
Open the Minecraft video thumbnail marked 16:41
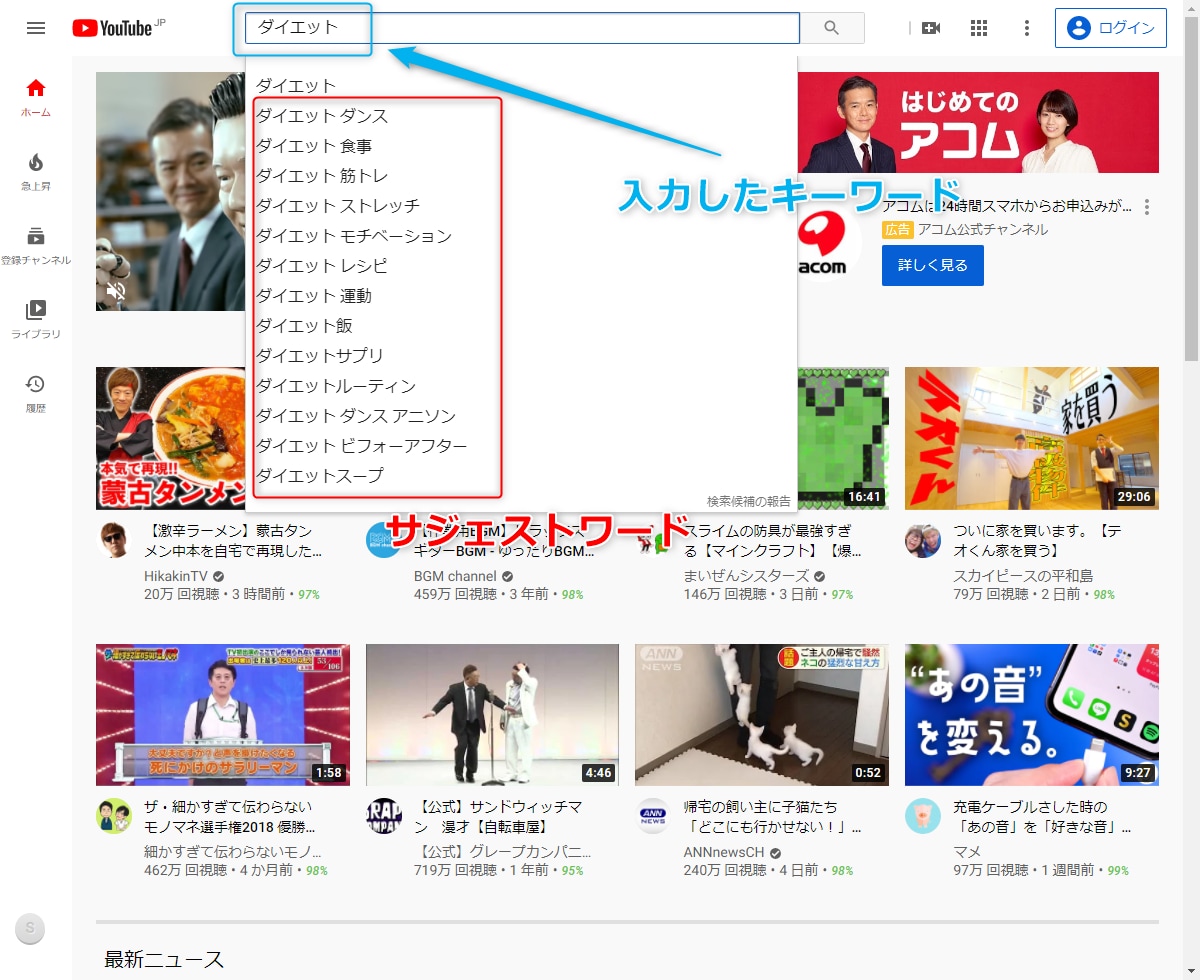pyautogui.click(x=843, y=438)
